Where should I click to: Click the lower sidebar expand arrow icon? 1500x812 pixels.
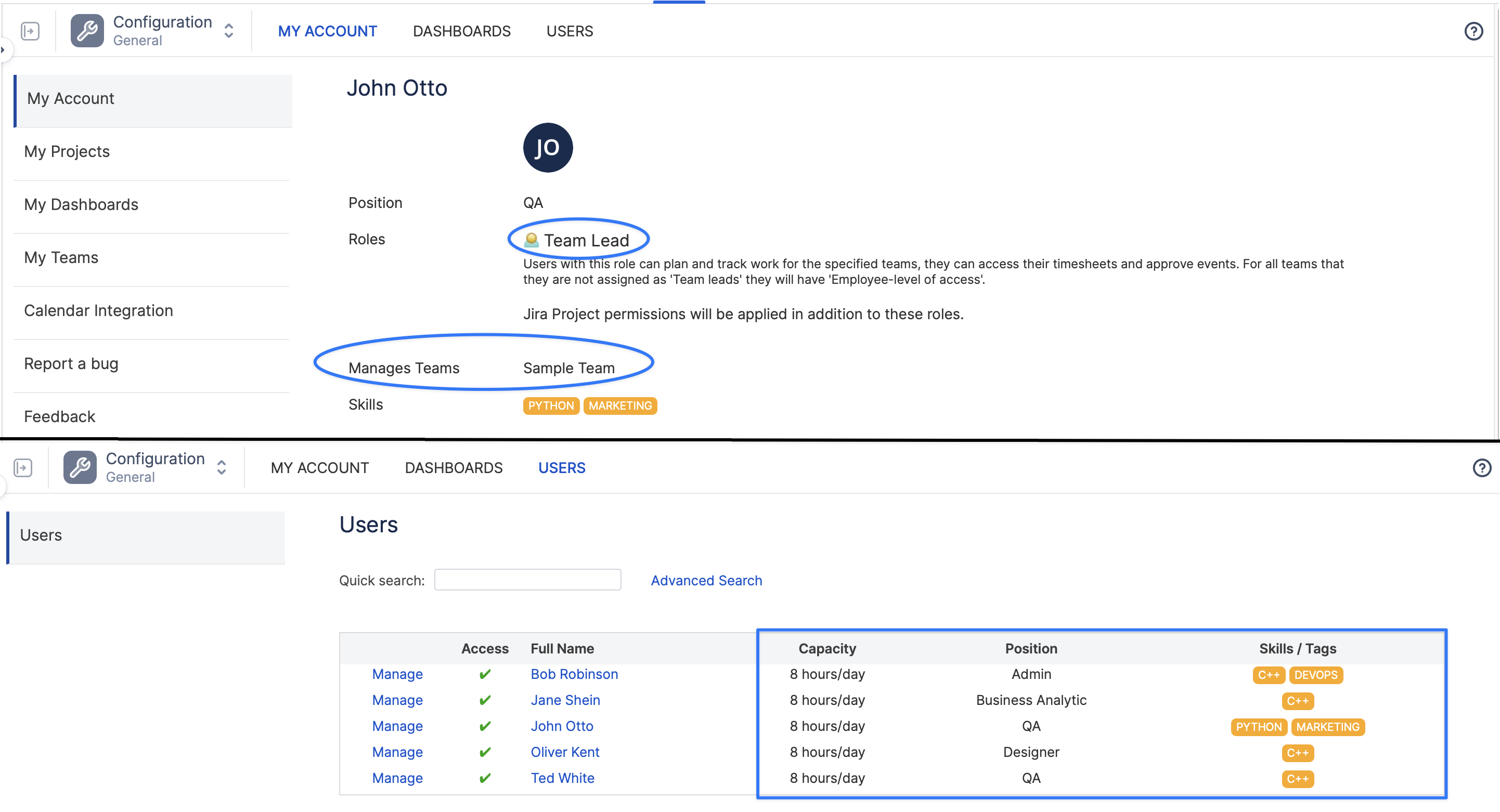(23, 467)
